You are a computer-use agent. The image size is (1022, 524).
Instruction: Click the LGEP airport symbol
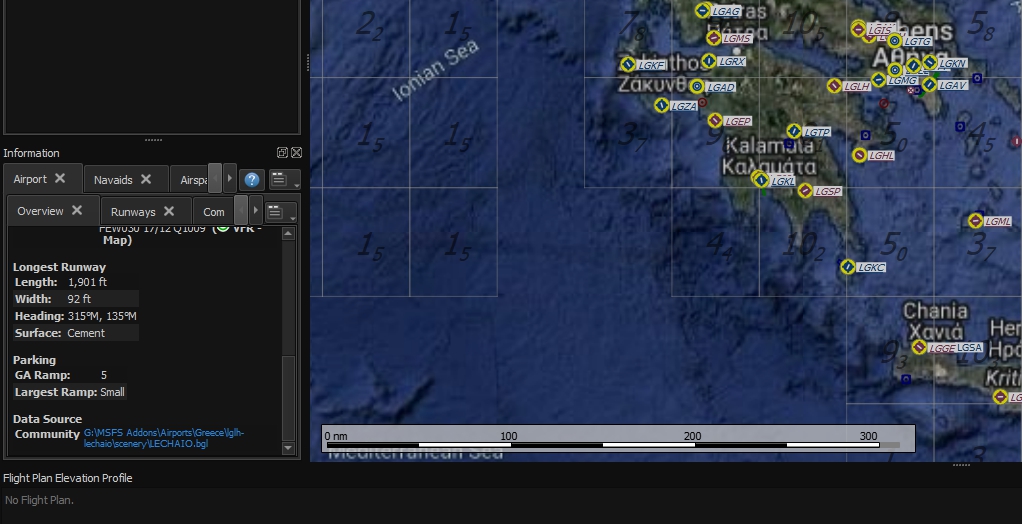tap(715, 120)
